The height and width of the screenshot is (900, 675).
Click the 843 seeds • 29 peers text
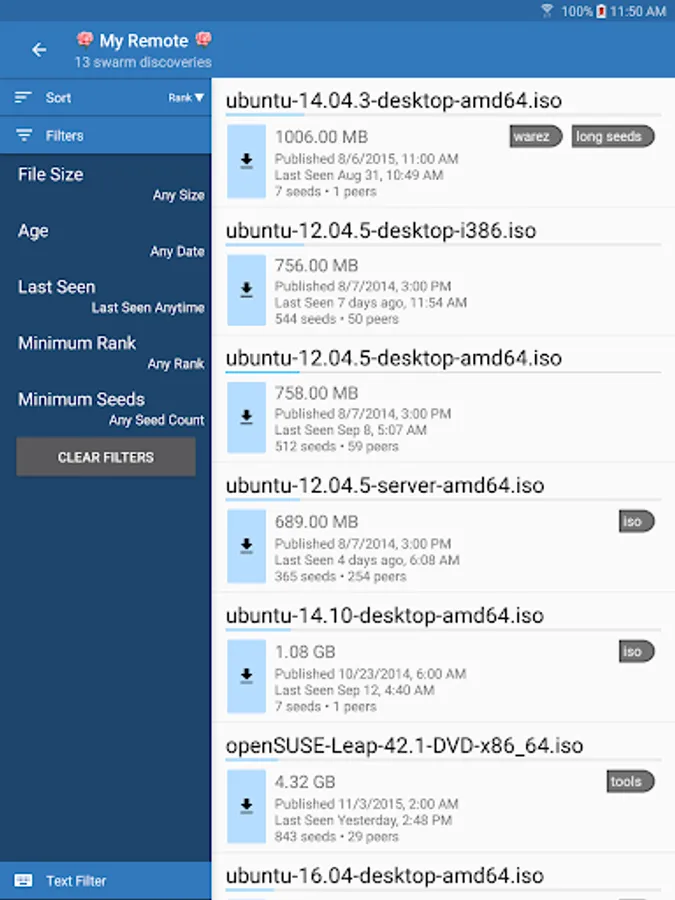(336, 837)
